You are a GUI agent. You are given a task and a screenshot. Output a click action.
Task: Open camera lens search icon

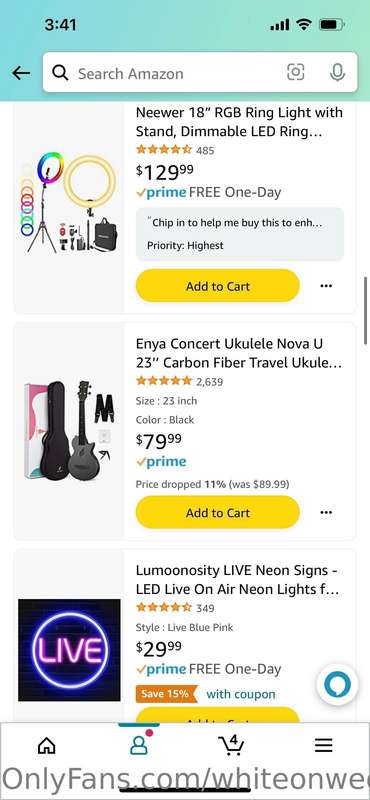click(295, 72)
